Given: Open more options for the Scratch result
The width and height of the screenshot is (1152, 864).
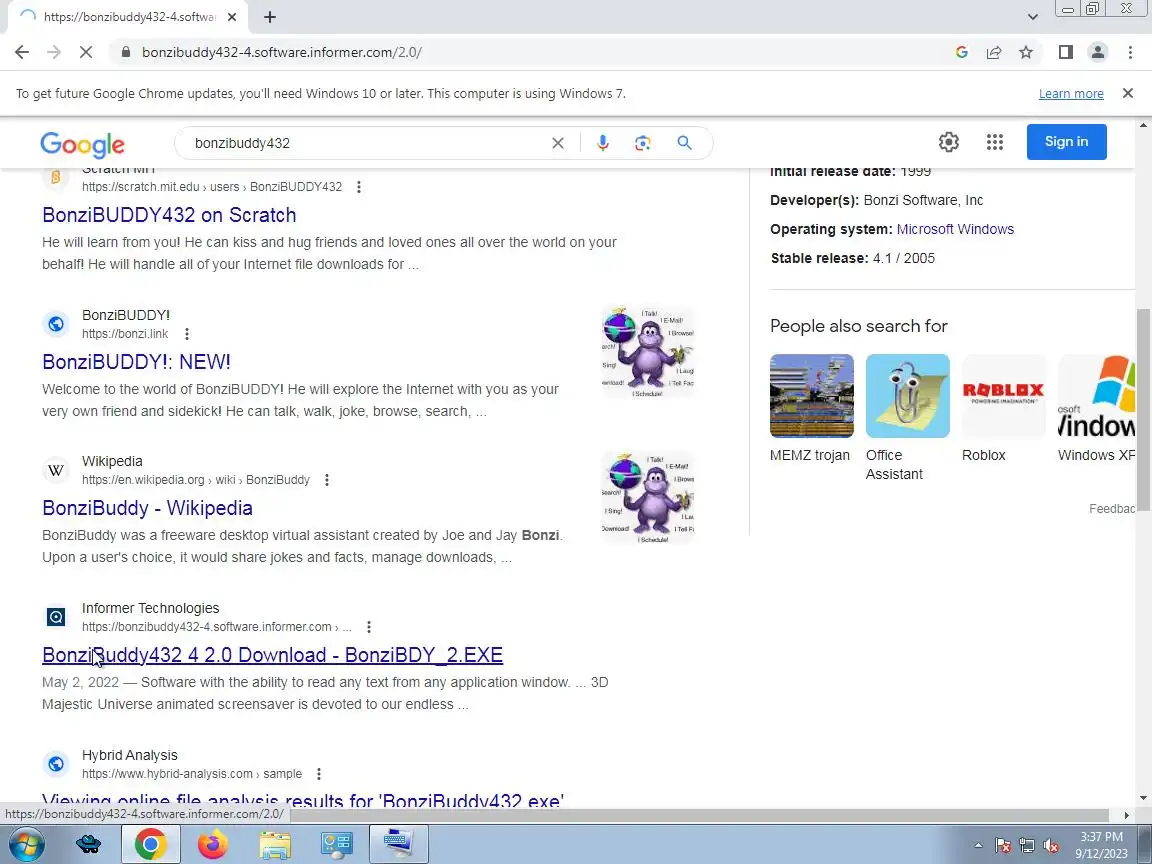Looking at the screenshot, I should [x=359, y=187].
